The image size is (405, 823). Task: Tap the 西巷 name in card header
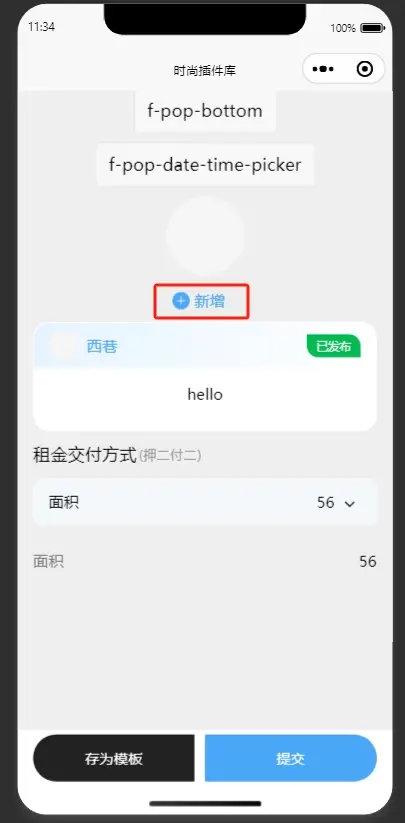pos(102,346)
